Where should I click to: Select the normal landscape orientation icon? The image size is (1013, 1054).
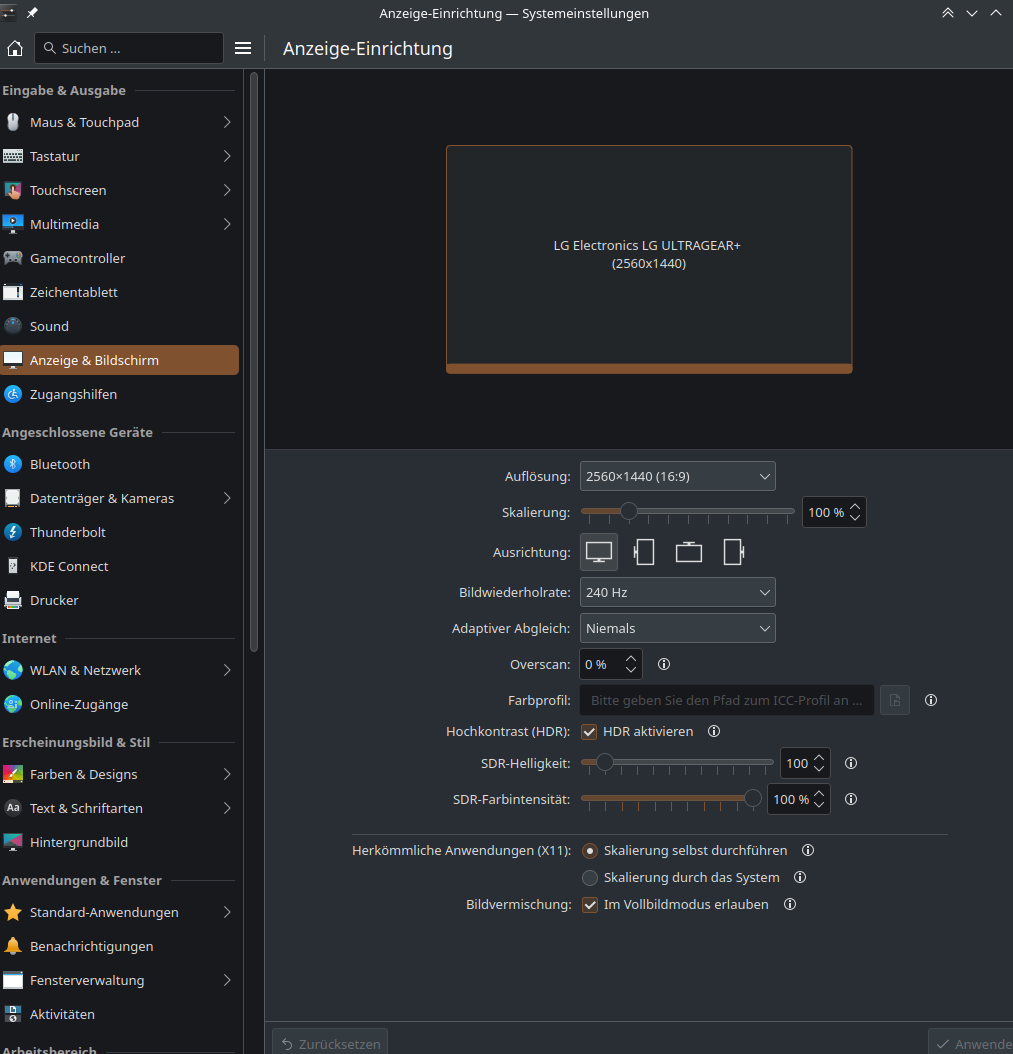pos(598,552)
